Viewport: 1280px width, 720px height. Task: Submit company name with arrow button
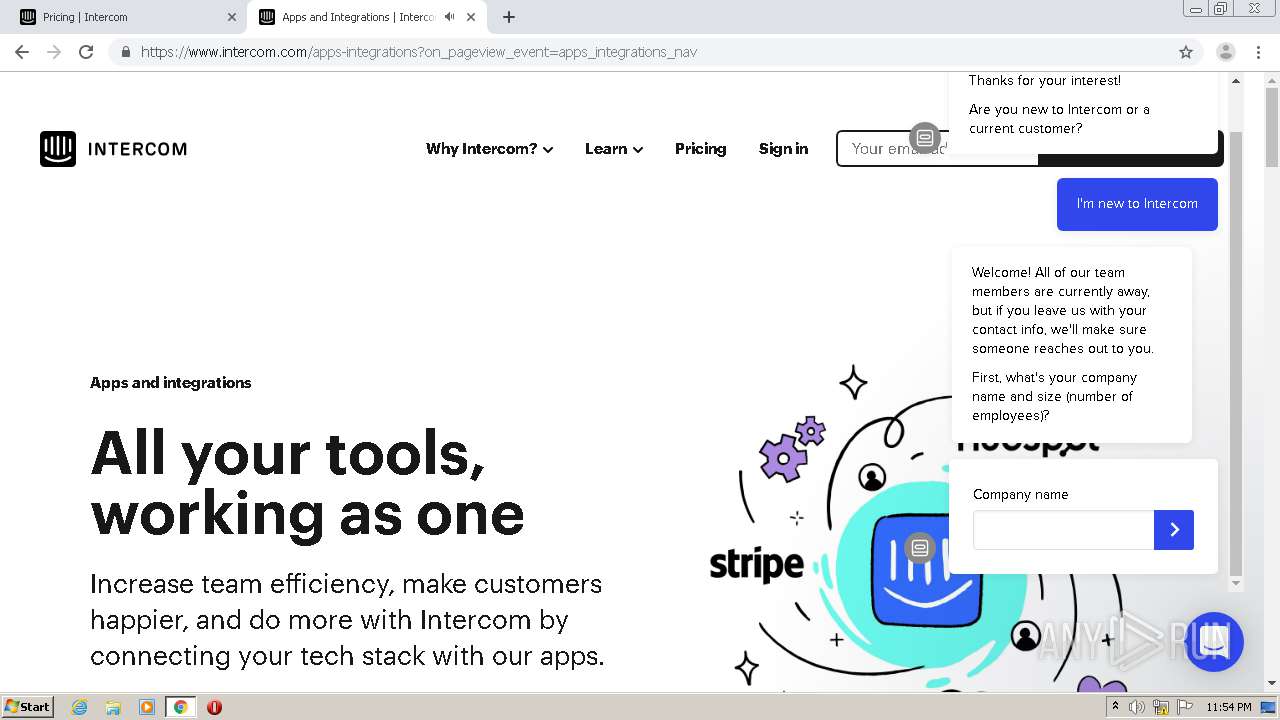(x=1174, y=530)
